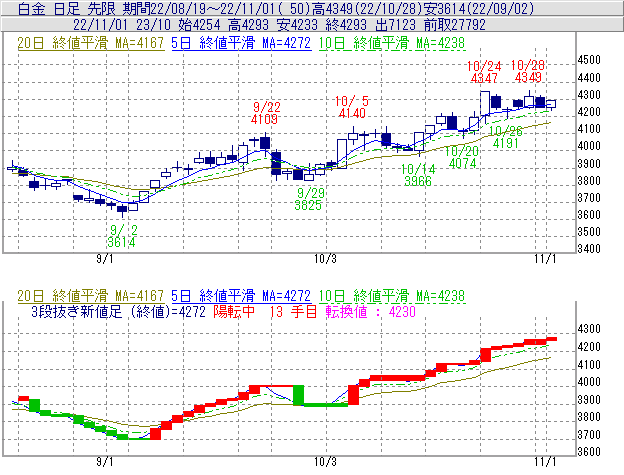Click the 11/1 date label under lower chart
This screenshot has width=624, height=475.
click(545, 461)
